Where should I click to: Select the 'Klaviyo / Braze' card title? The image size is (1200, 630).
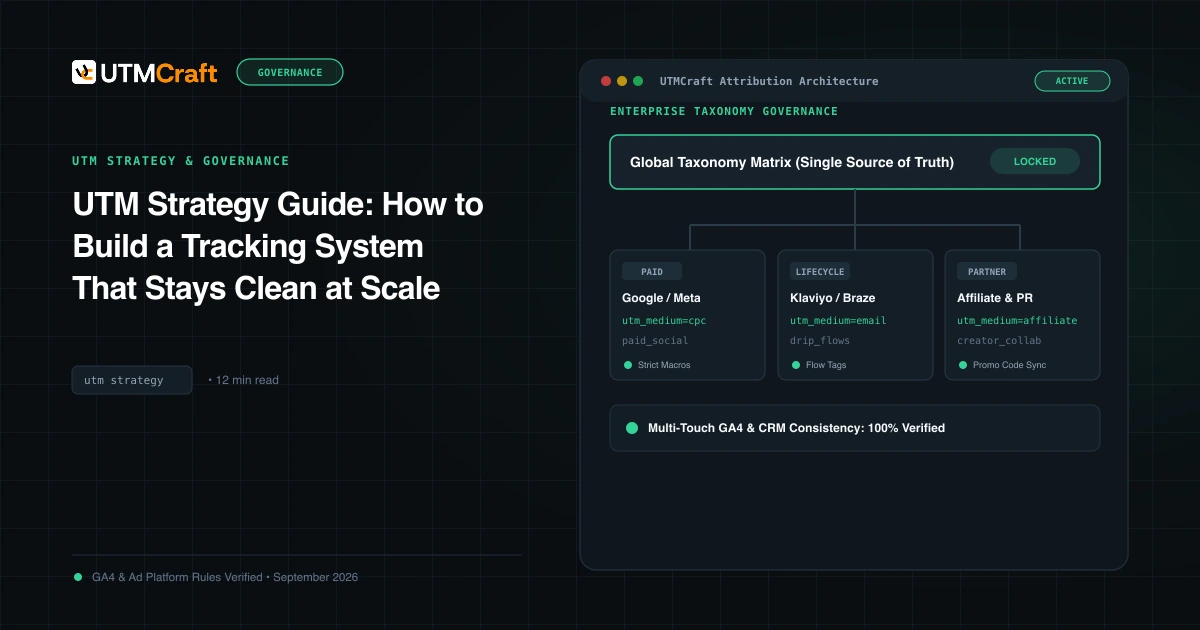click(832, 298)
